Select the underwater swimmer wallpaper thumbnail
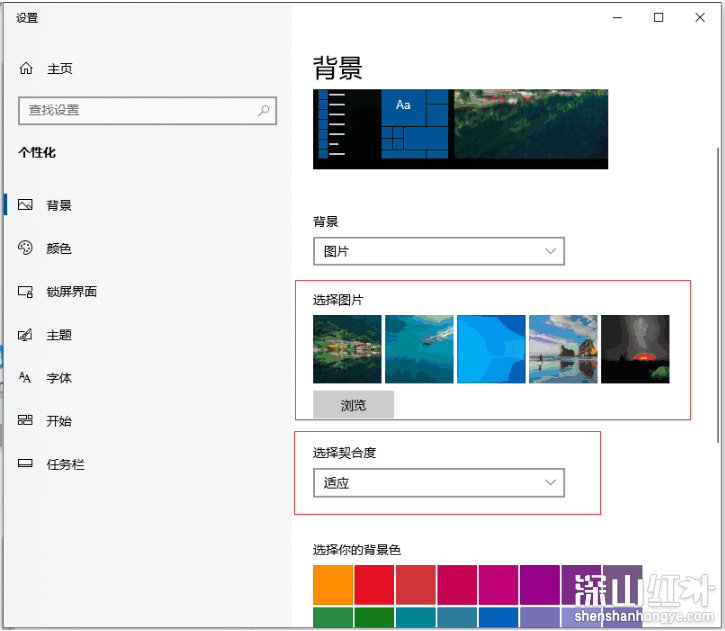This screenshot has height=631, width=725. coord(419,349)
